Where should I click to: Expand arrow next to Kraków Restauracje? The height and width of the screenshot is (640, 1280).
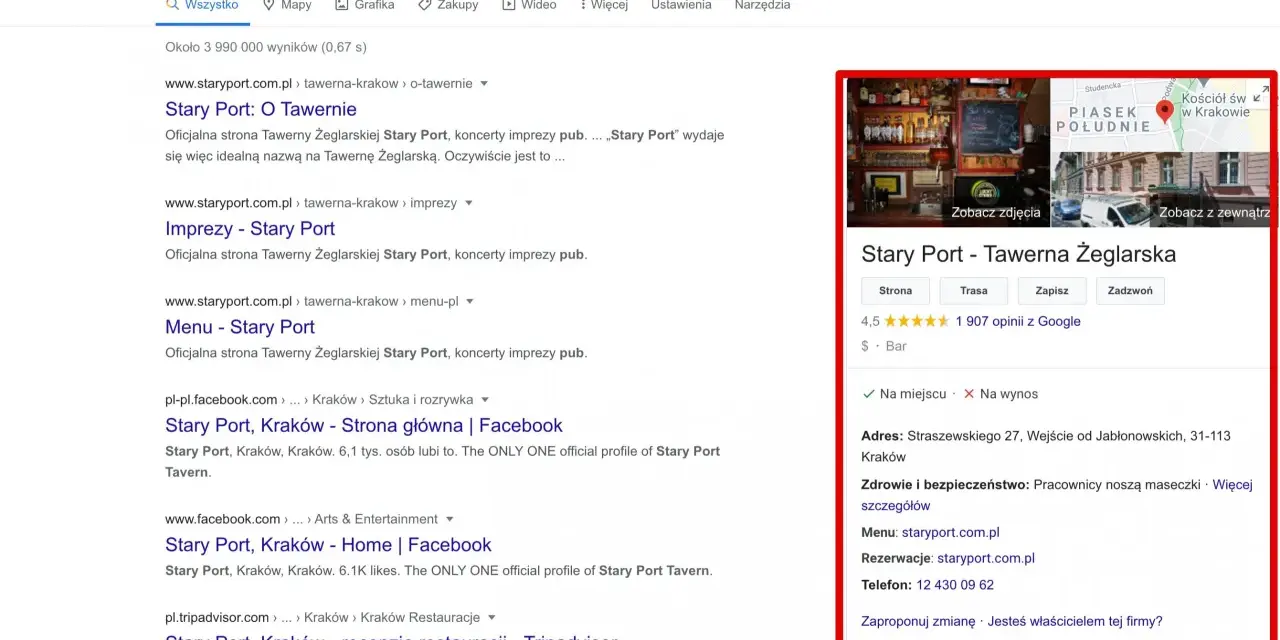pos(491,618)
